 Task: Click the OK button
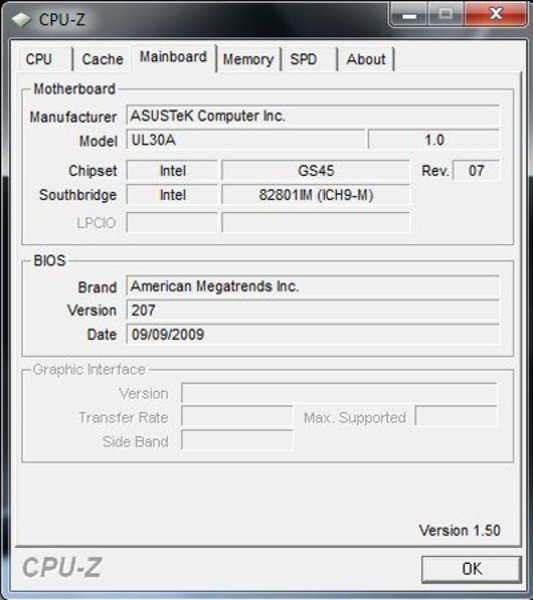click(x=471, y=569)
